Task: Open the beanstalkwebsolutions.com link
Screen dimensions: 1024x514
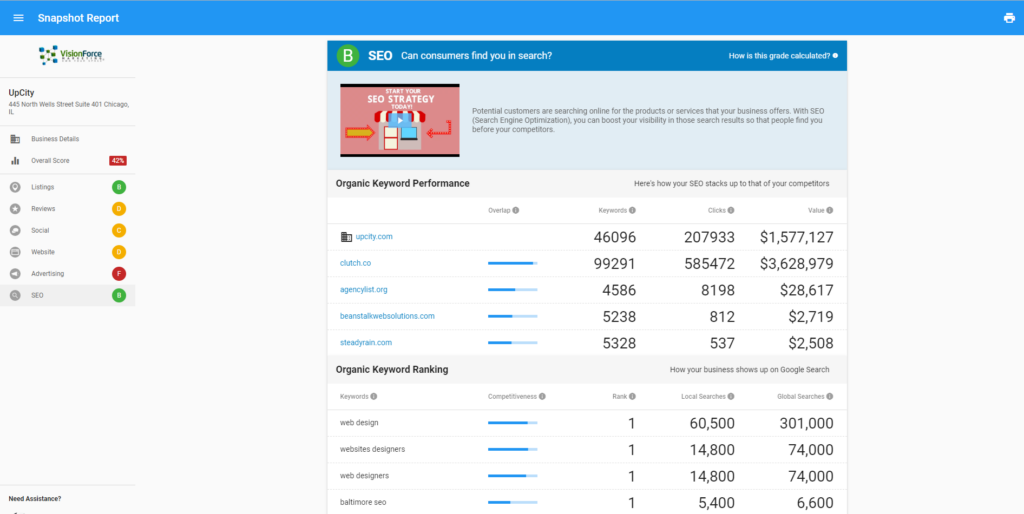Action: coord(387,316)
